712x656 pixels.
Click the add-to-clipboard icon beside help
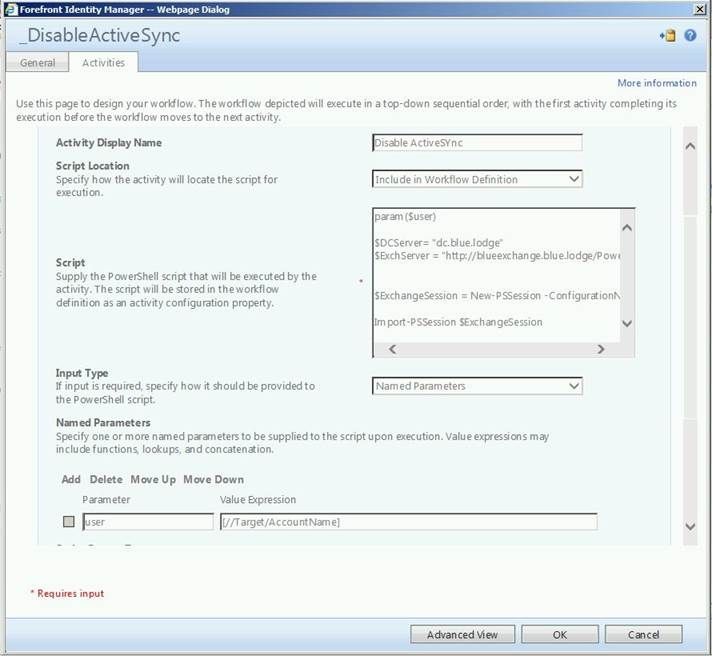pos(668,35)
